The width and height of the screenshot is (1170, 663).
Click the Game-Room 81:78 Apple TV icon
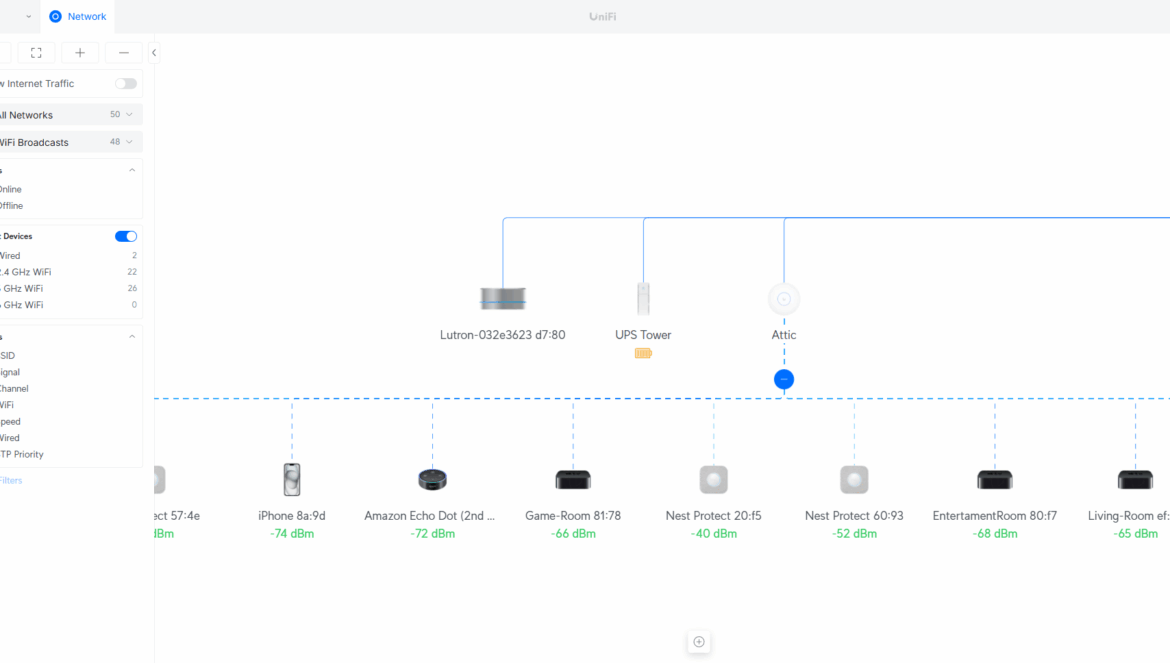point(573,480)
